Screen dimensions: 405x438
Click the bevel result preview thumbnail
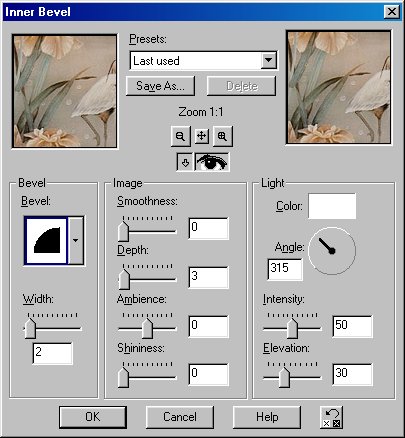pyautogui.click(x=339, y=88)
